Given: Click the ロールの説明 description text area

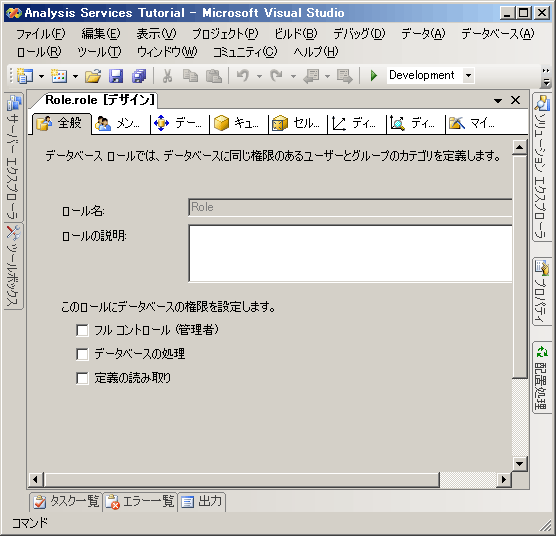Looking at the screenshot, I should click(x=350, y=253).
